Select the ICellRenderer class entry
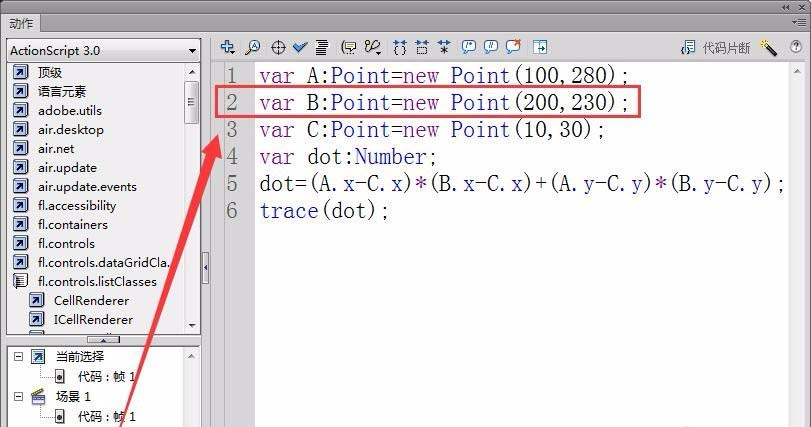 (94, 320)
